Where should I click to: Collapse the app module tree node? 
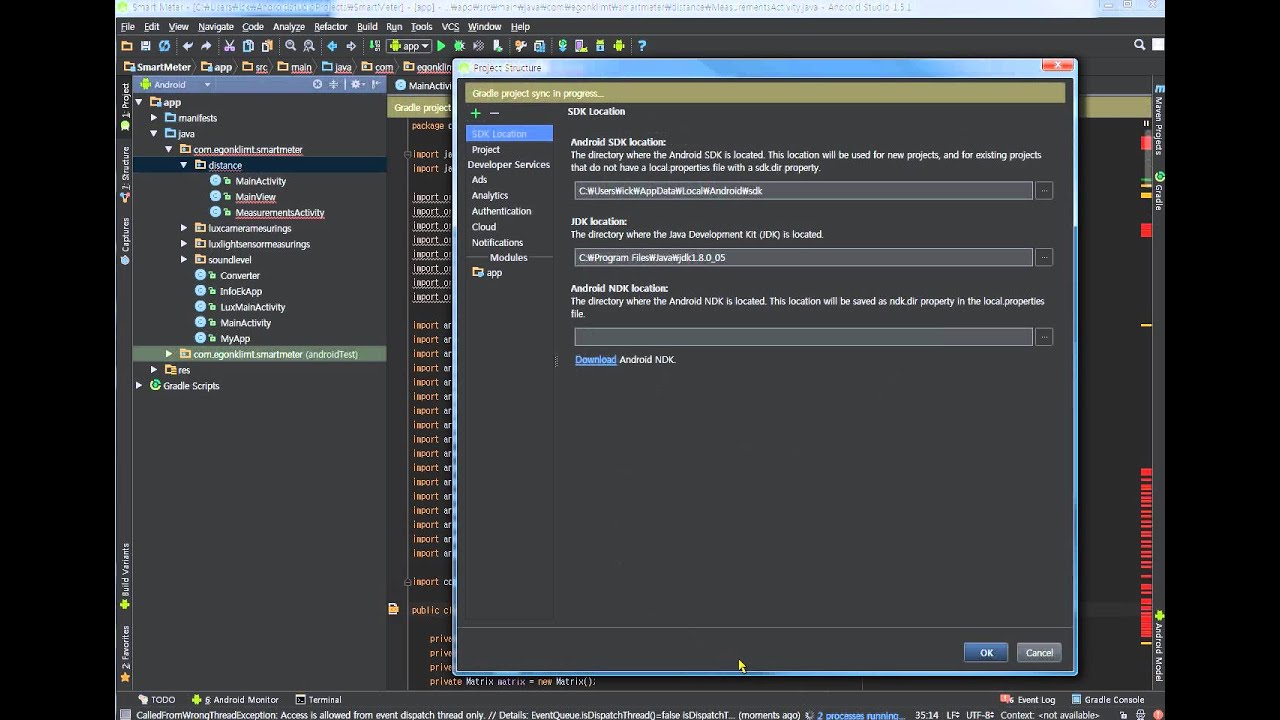(139, 102)
